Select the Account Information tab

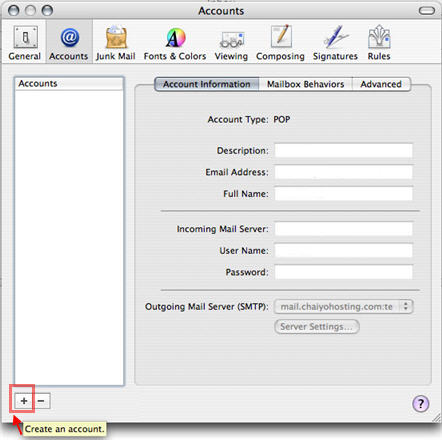207,84
